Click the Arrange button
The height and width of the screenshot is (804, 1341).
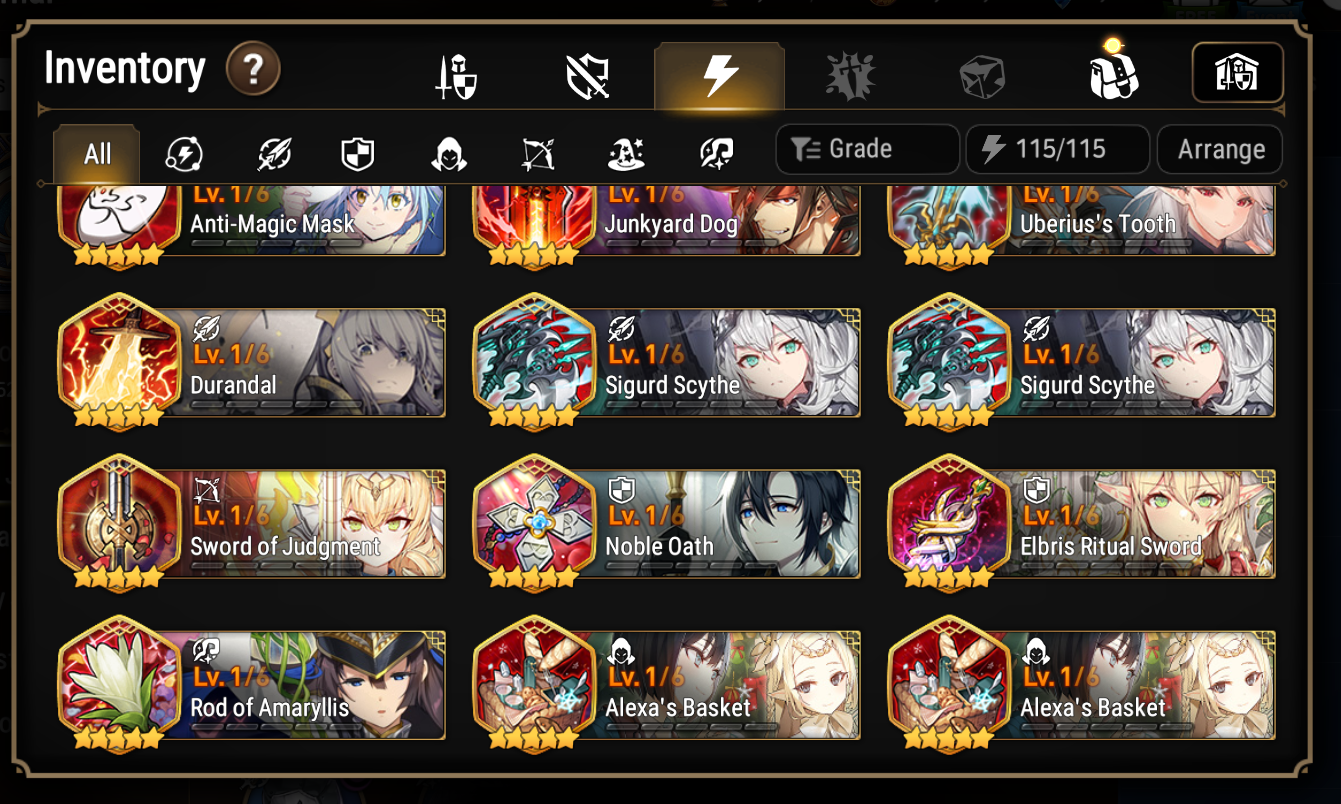(1220, 150)
